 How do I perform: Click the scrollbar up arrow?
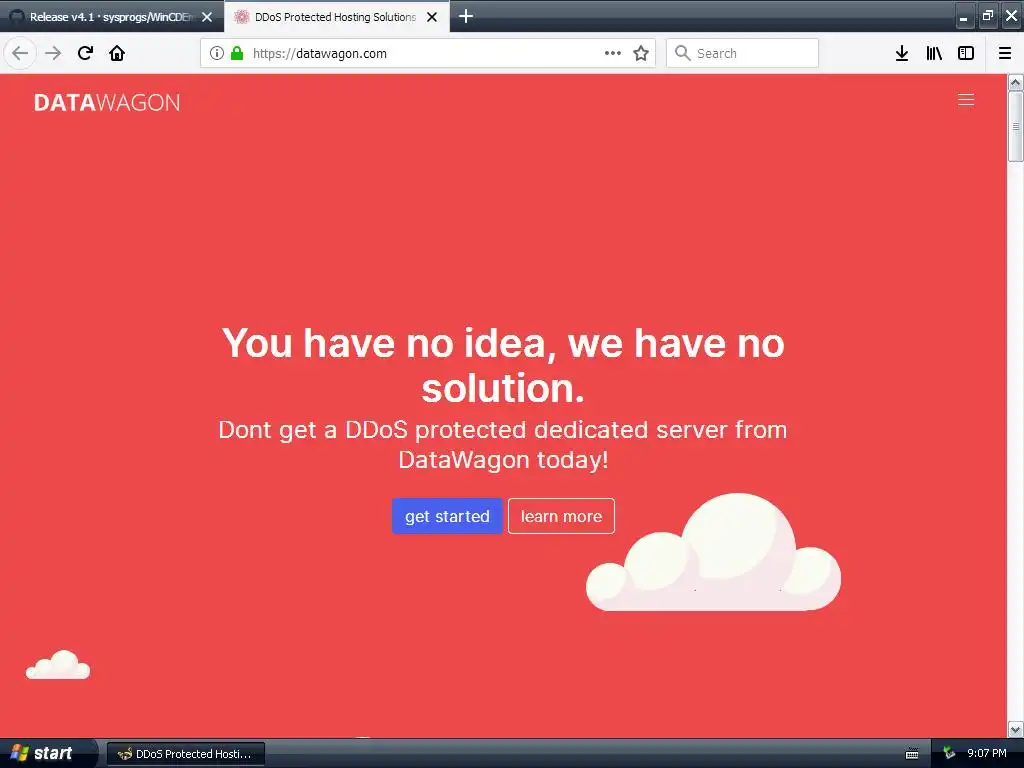pyautogui.click(x=1015, y=82)
